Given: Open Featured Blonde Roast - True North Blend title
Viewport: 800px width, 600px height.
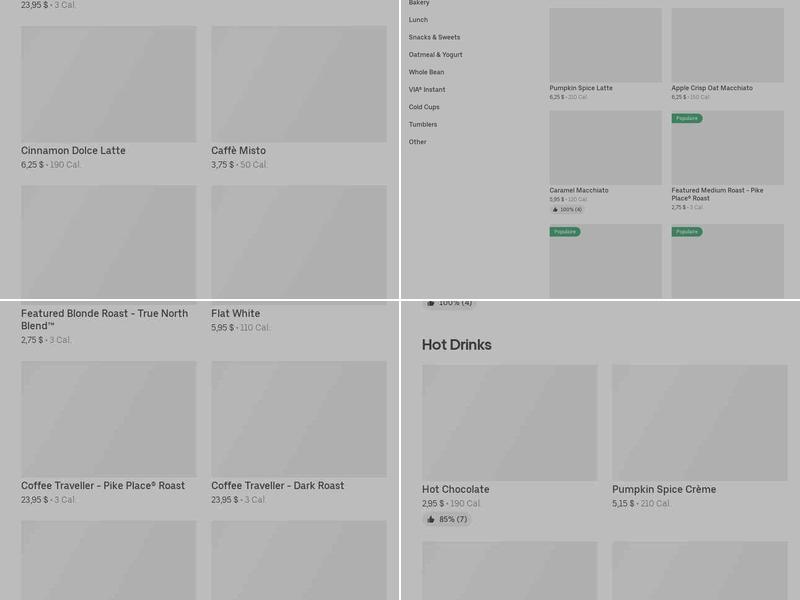Looking at the screenshot, I should click(x=105, y=319).
